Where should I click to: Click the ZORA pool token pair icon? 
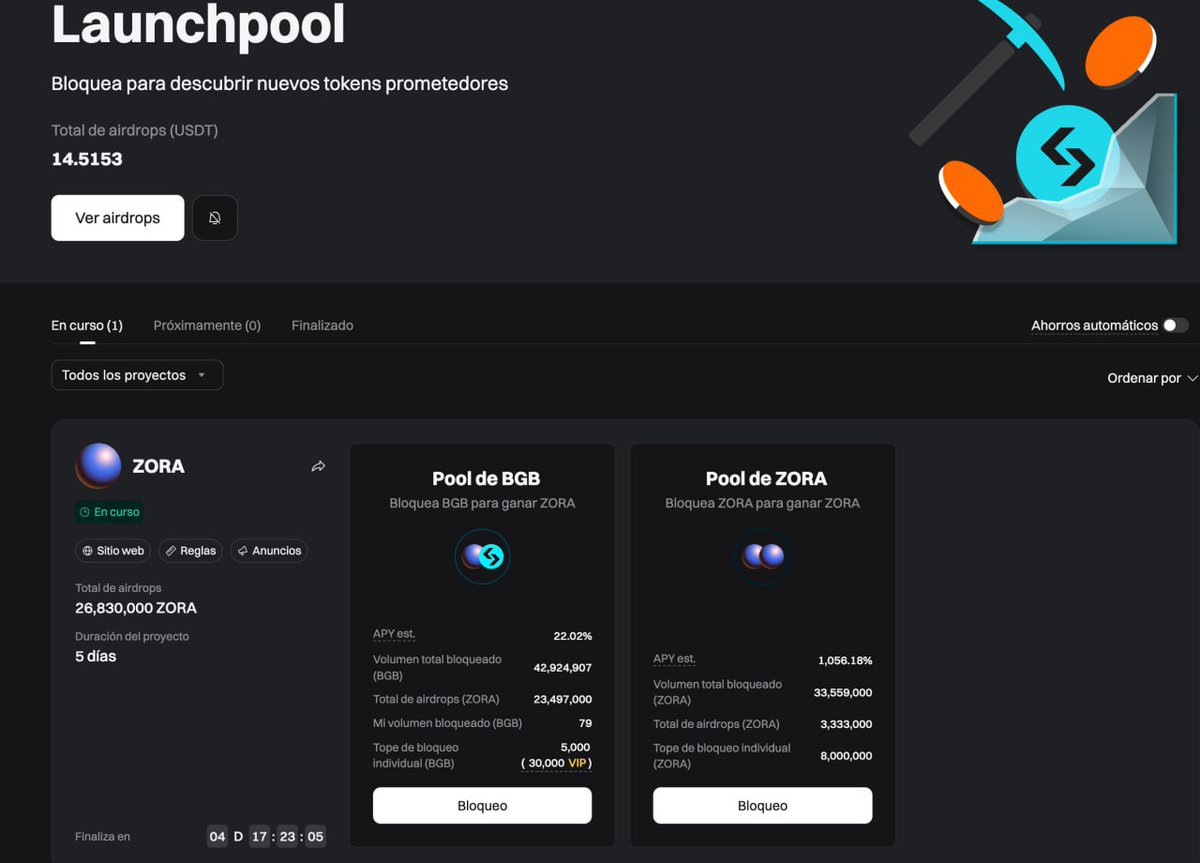762,556
